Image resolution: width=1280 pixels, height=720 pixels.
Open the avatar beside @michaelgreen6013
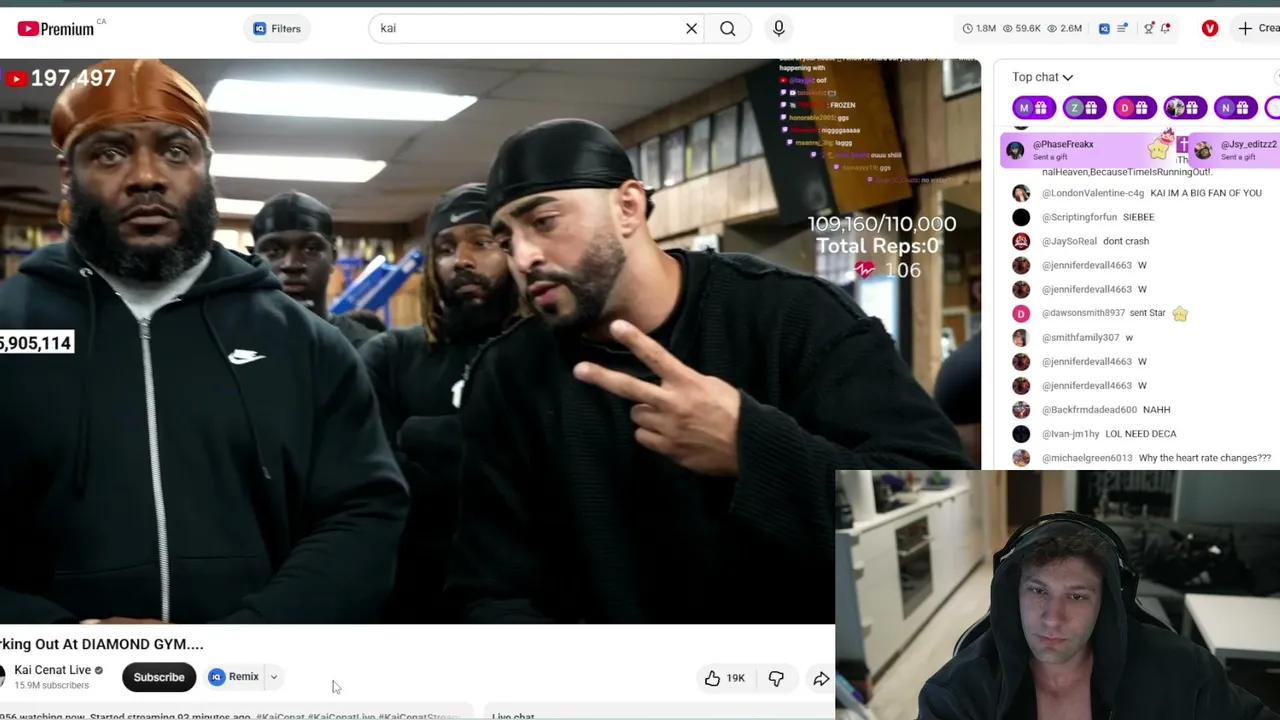click(1021, 458)
